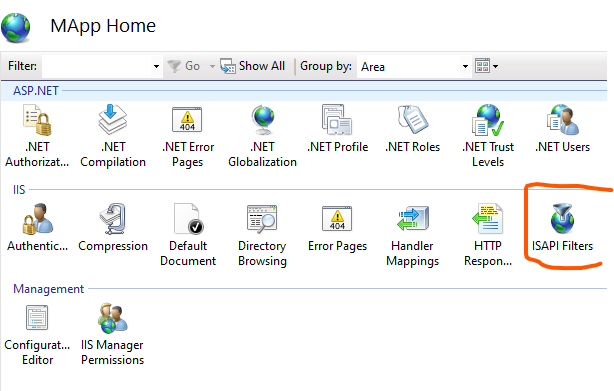Open Directory Browsing feature

(x=262, y=235)
